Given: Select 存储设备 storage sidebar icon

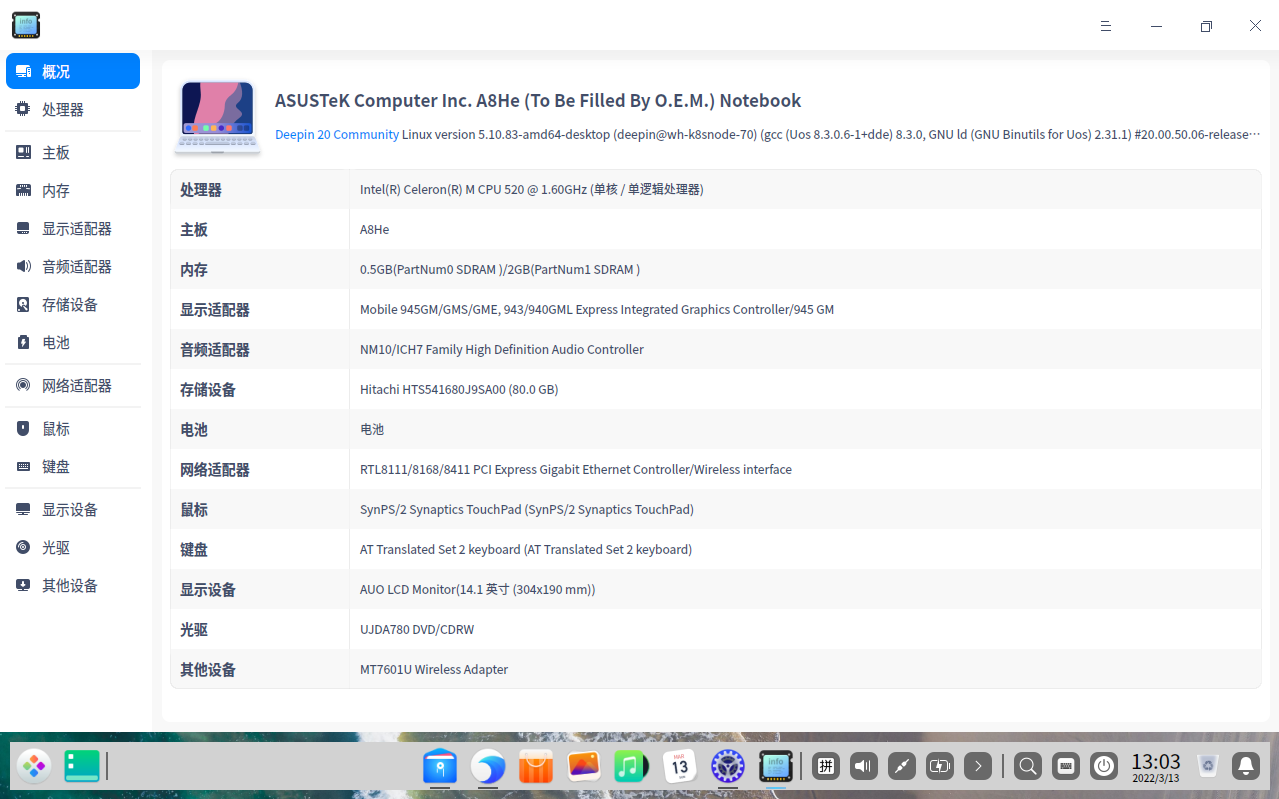Looking at the screenshot, I should (x=23, y=304).
